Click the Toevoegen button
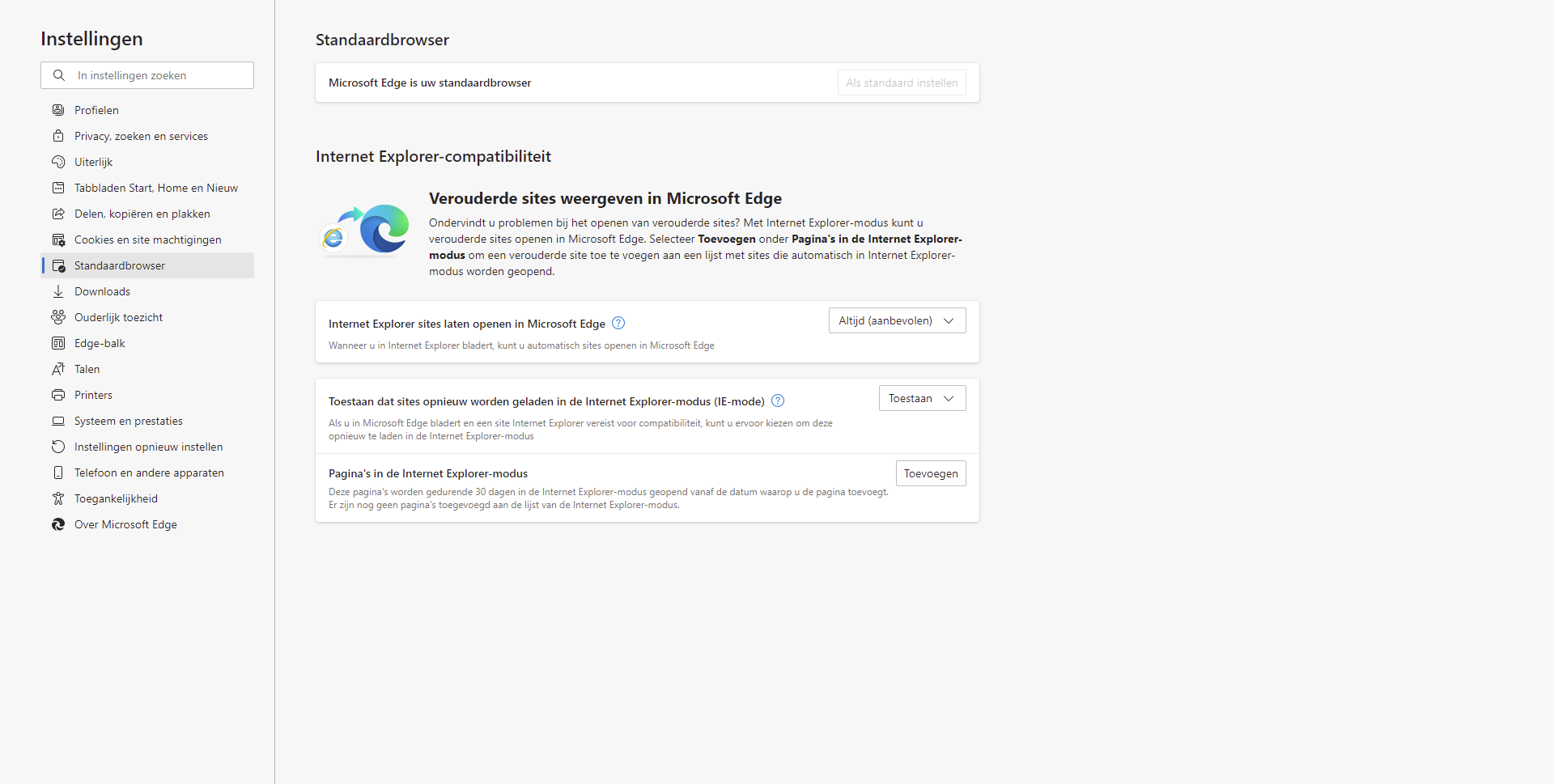Viewport: 1554px width, 784px height. tap(931, 473)
